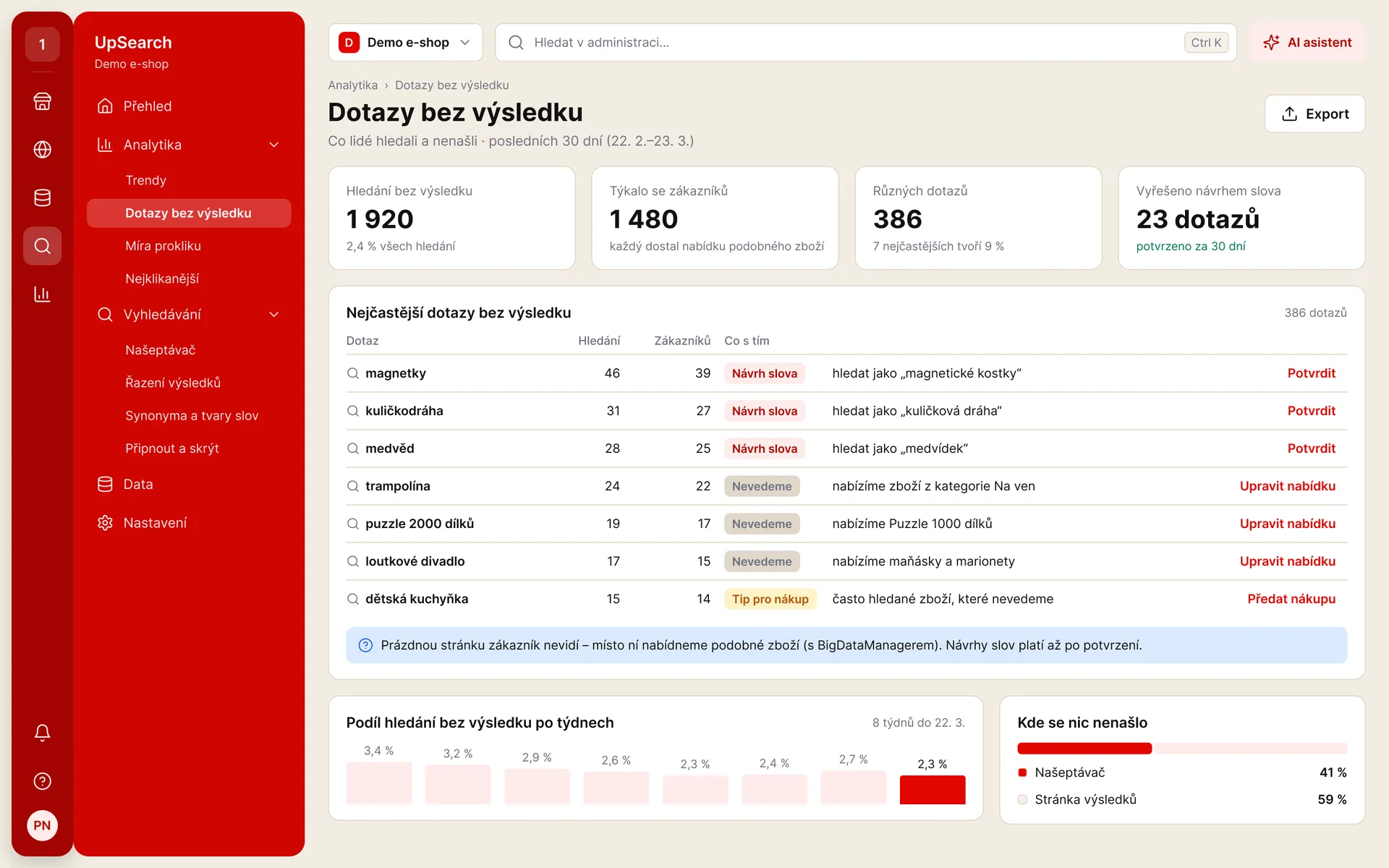This screenshot has width=1389, height=868.
Task: Open Našeptávač settings page
Action: tap(188, 350)
